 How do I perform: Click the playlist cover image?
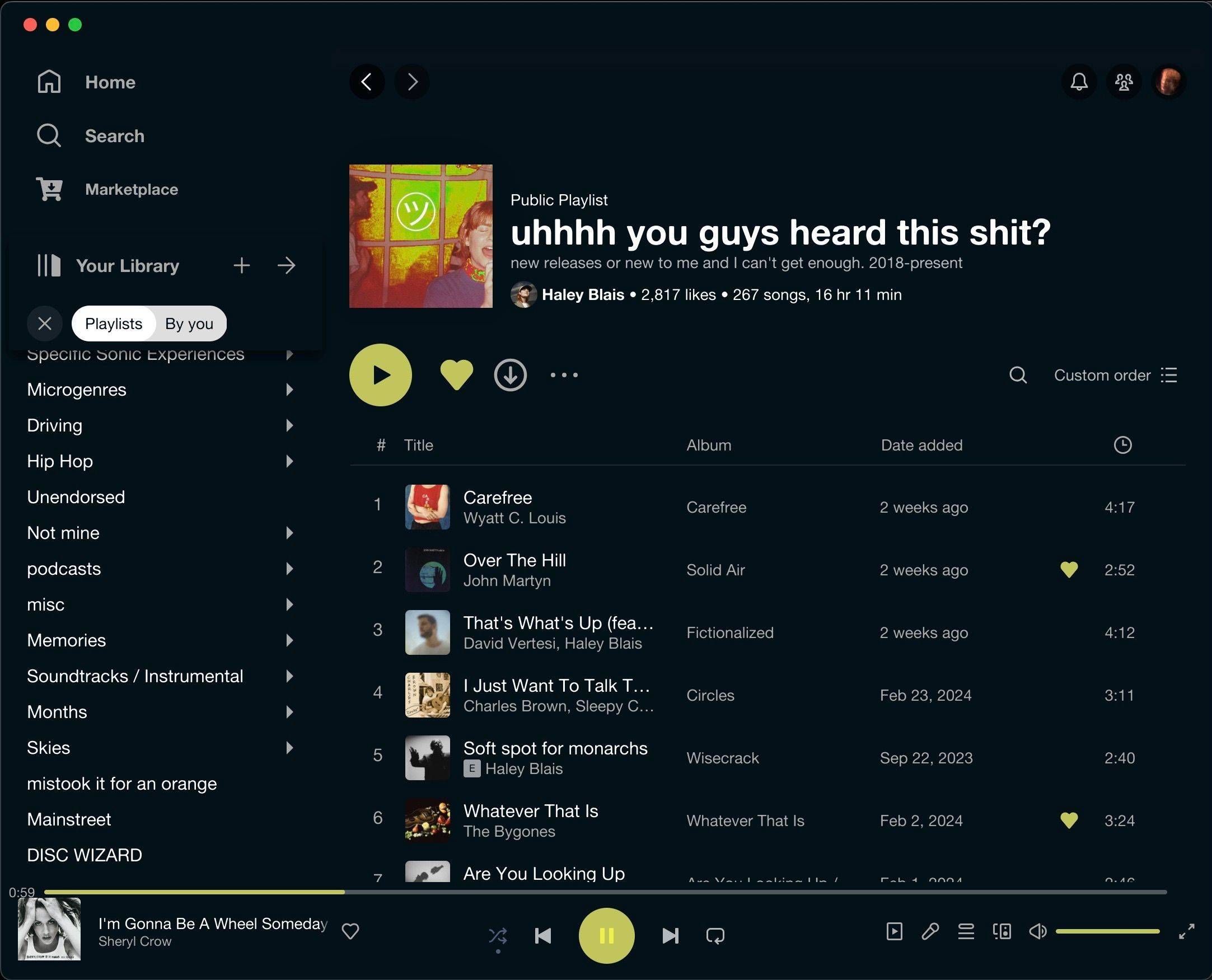pos(420,236)
